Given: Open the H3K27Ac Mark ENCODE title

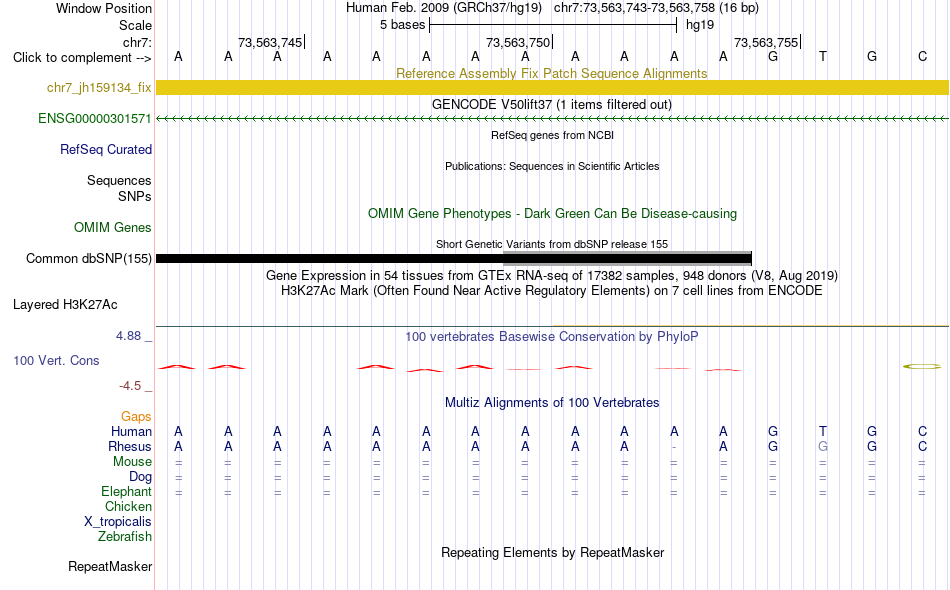Looking at the screenshot, I should tap(552, 291).
